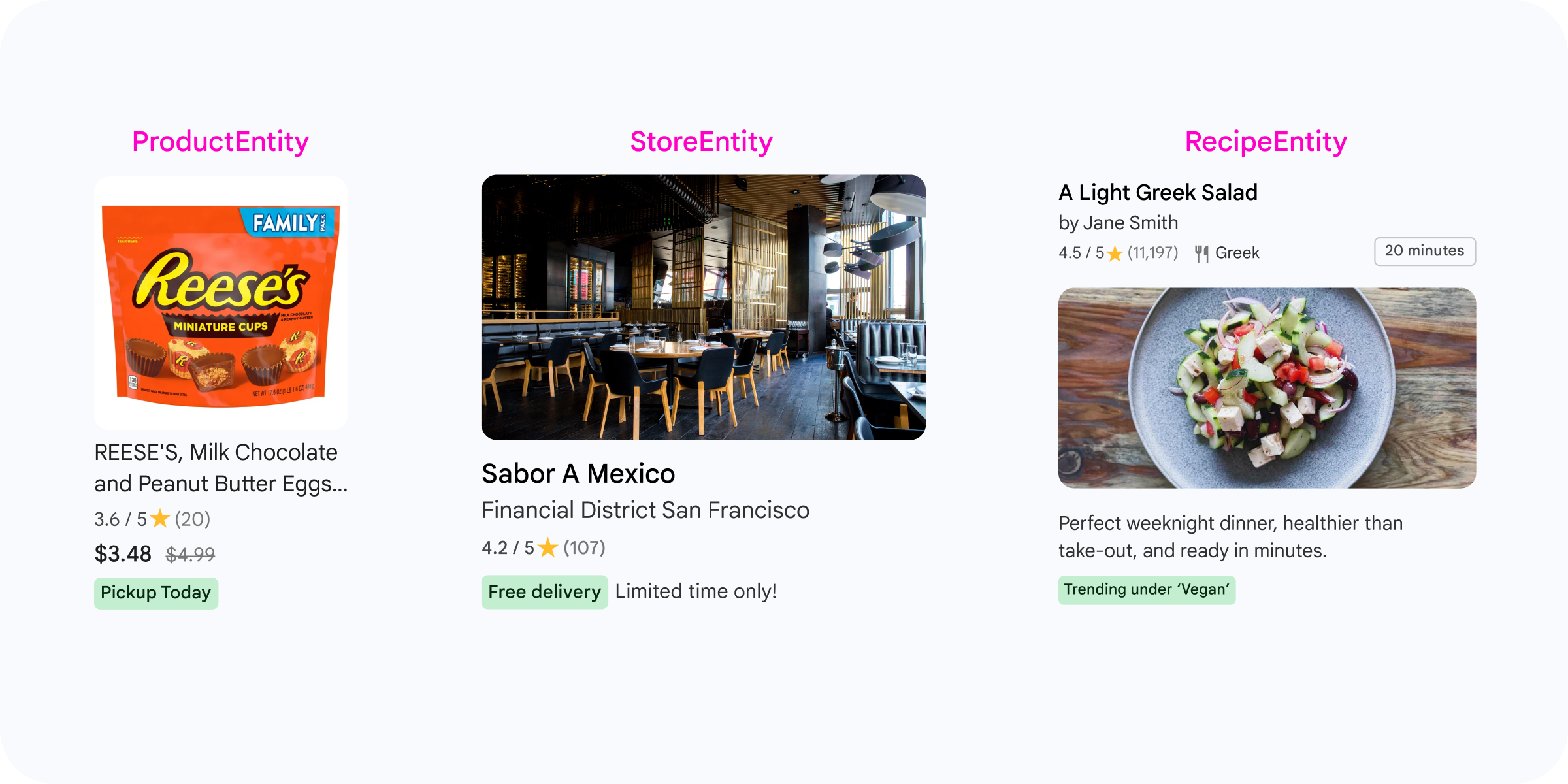The height and width of the screenshot is (784, 1568).
Task: Click the $3.48 sale price
Action: [x=123, y=554]
